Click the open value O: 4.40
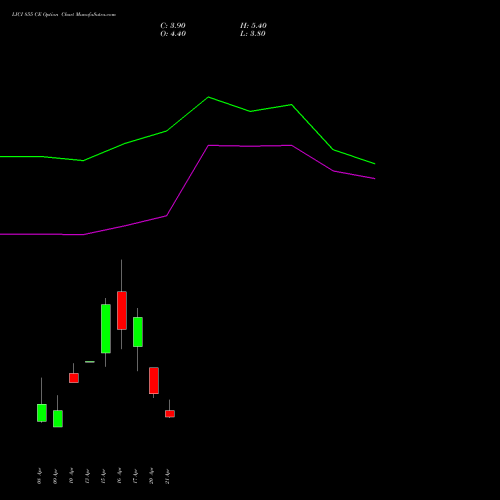The height and width of the screenshot is (500, 500). coord(173,34)
